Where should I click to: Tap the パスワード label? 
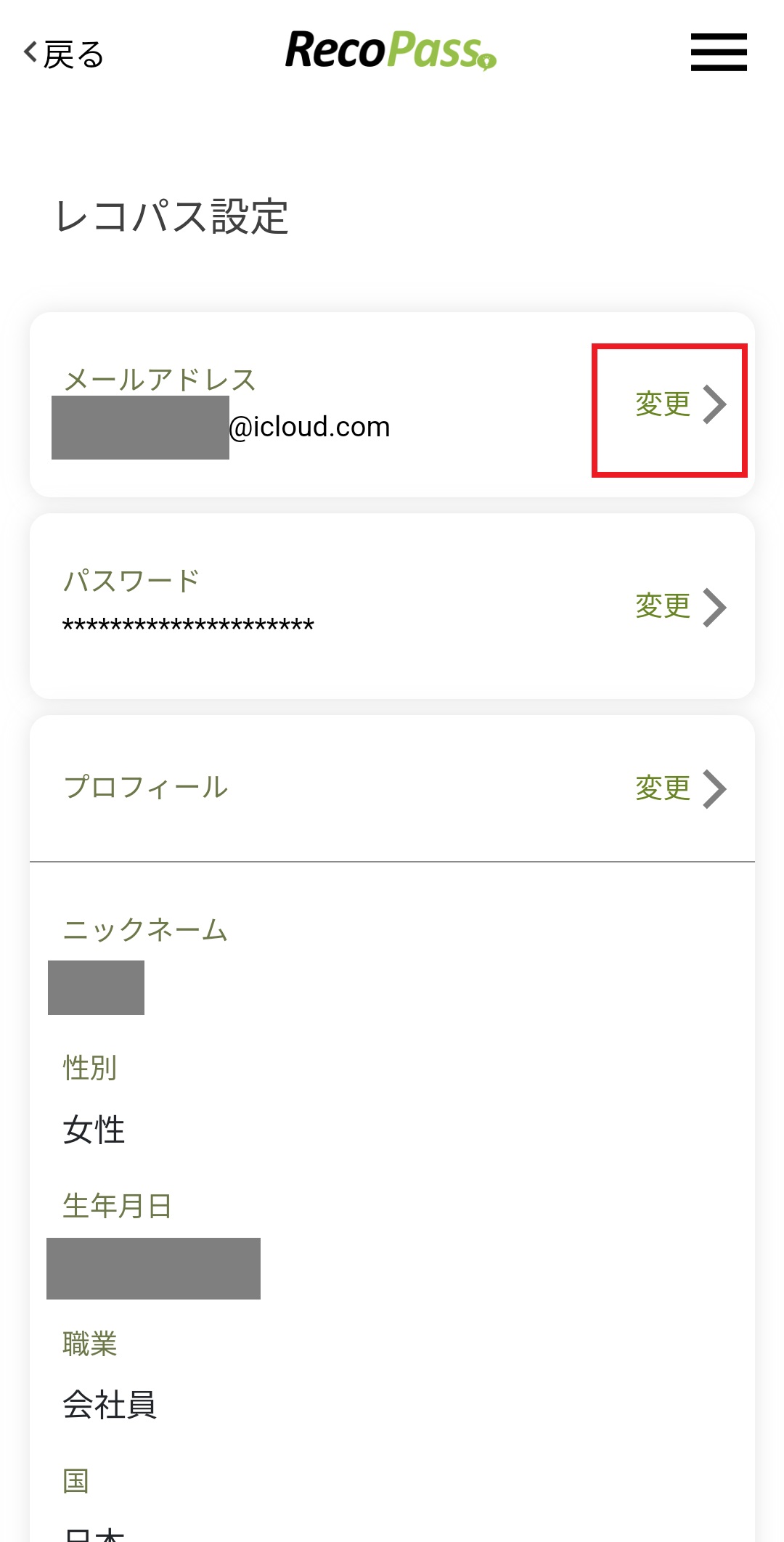point(131,581)
